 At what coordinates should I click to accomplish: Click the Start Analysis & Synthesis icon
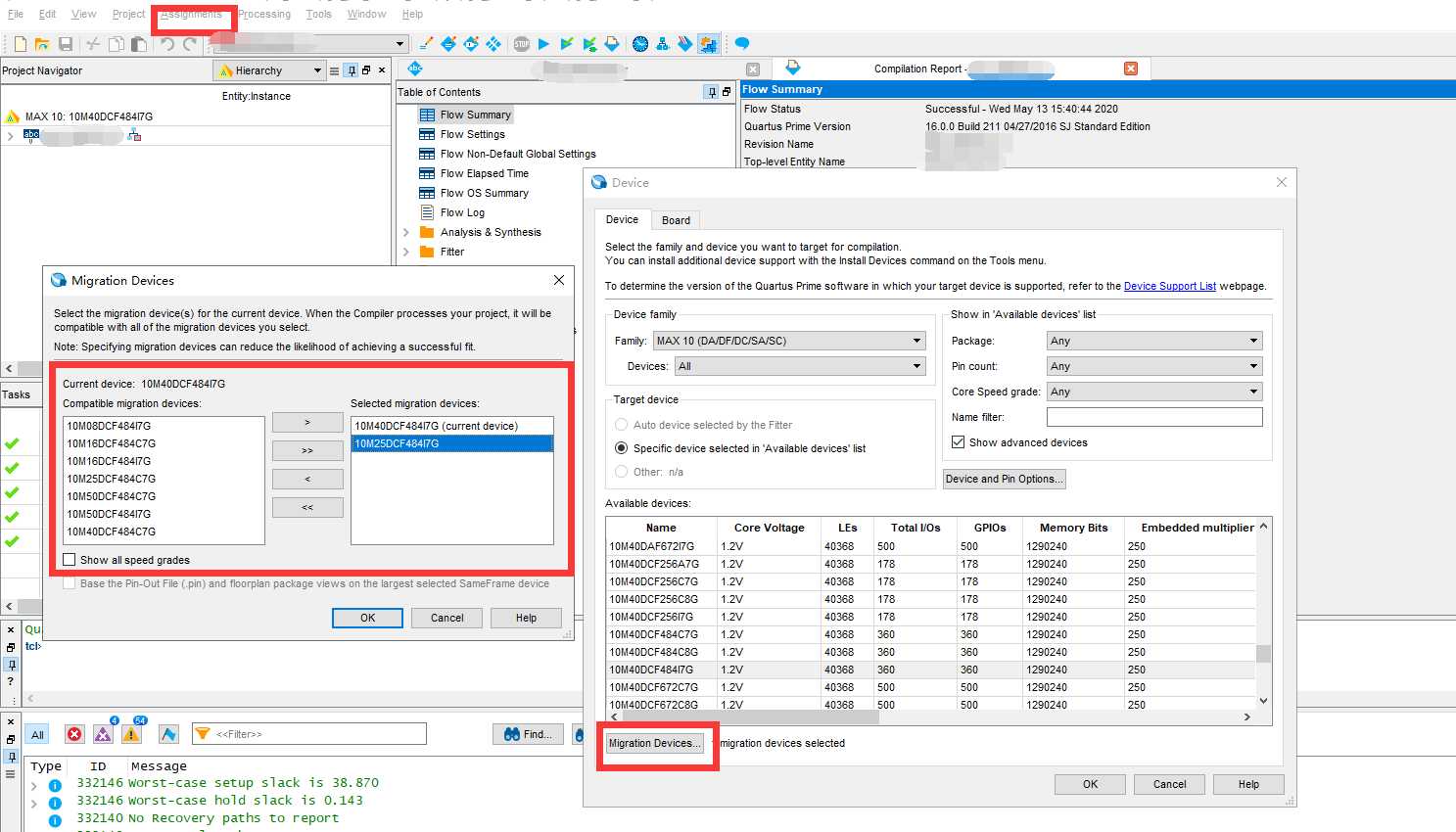(567, 44)
